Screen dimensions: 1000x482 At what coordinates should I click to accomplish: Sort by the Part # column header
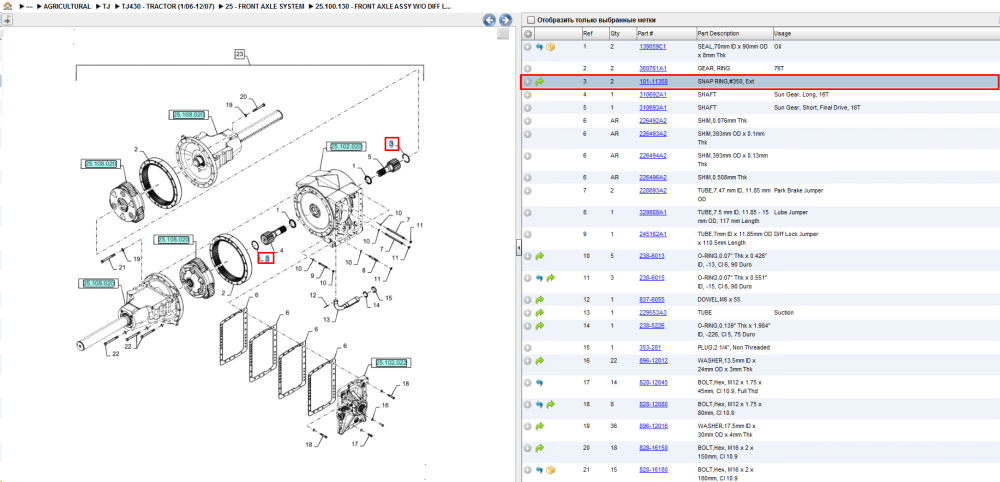645,33
